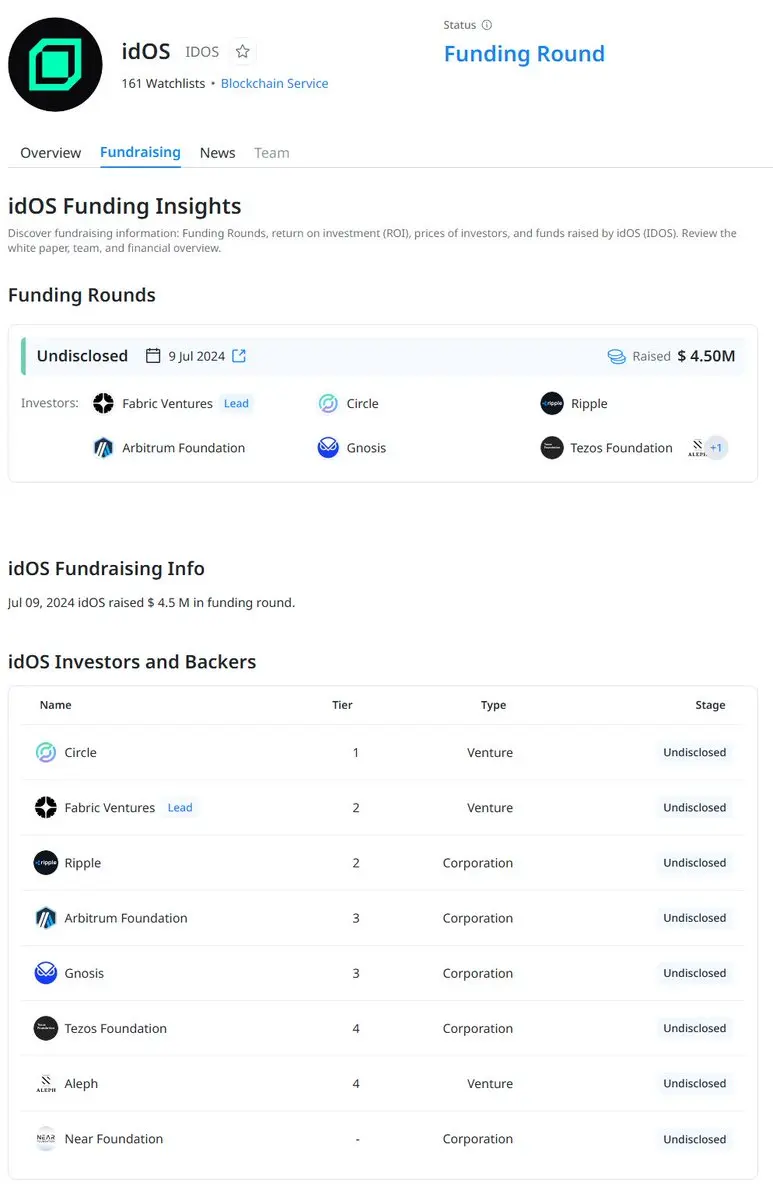Click the Status info circle icon
Viewport: 773px width, 1200px height.
pos(487,25)
